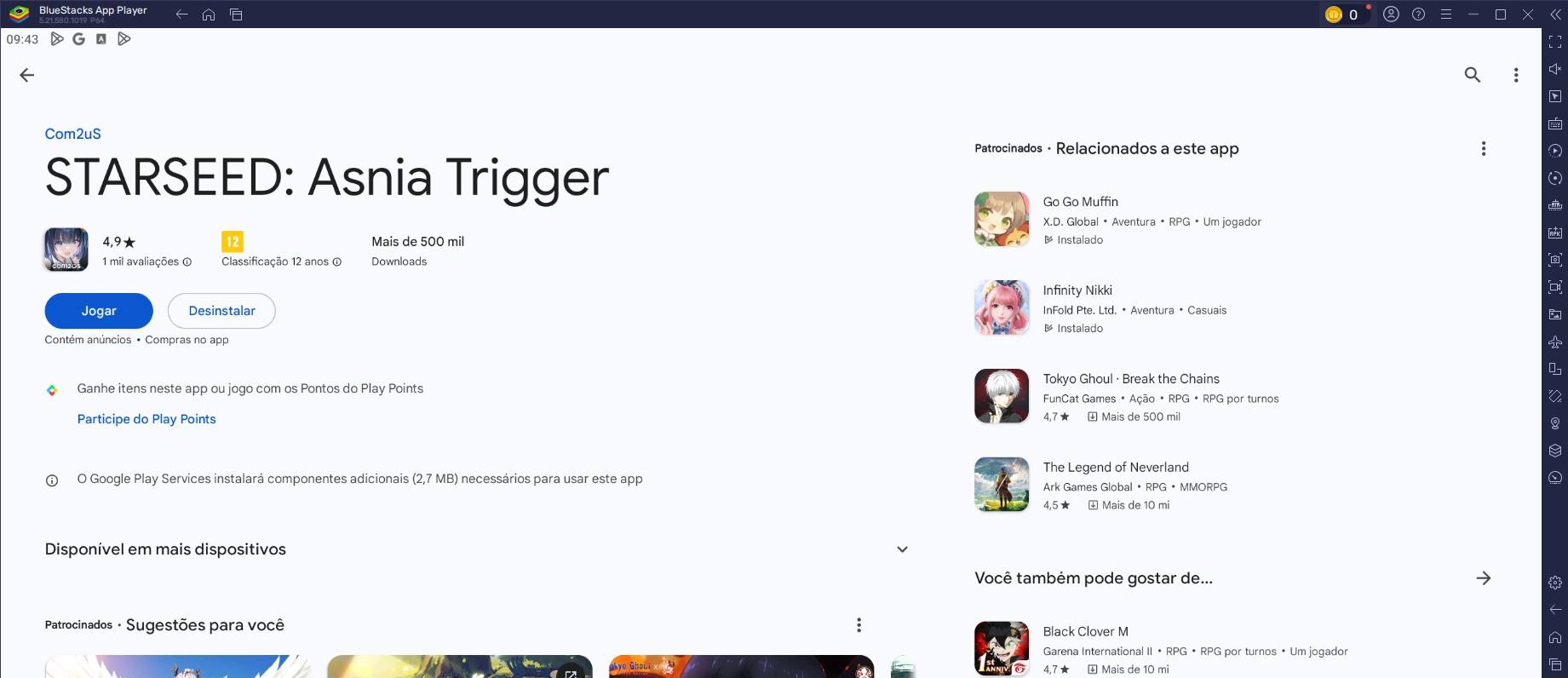Click the BlueStacks coin balance
This screenshot has height=678, width=1568.
coord(1346,14)
